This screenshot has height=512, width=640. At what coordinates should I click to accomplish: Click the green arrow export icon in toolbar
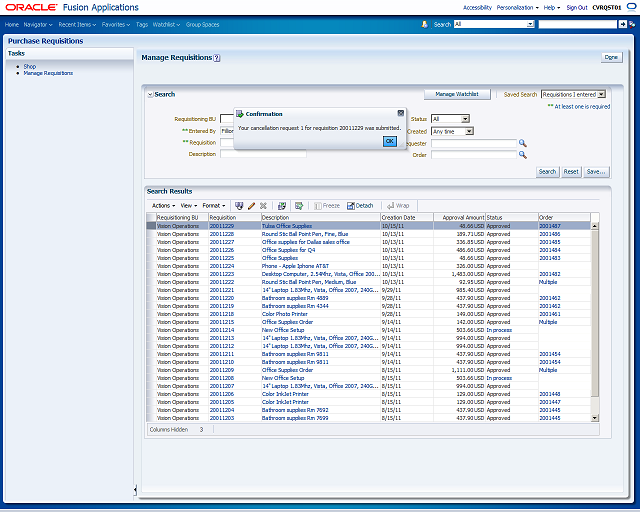[299, 206]
